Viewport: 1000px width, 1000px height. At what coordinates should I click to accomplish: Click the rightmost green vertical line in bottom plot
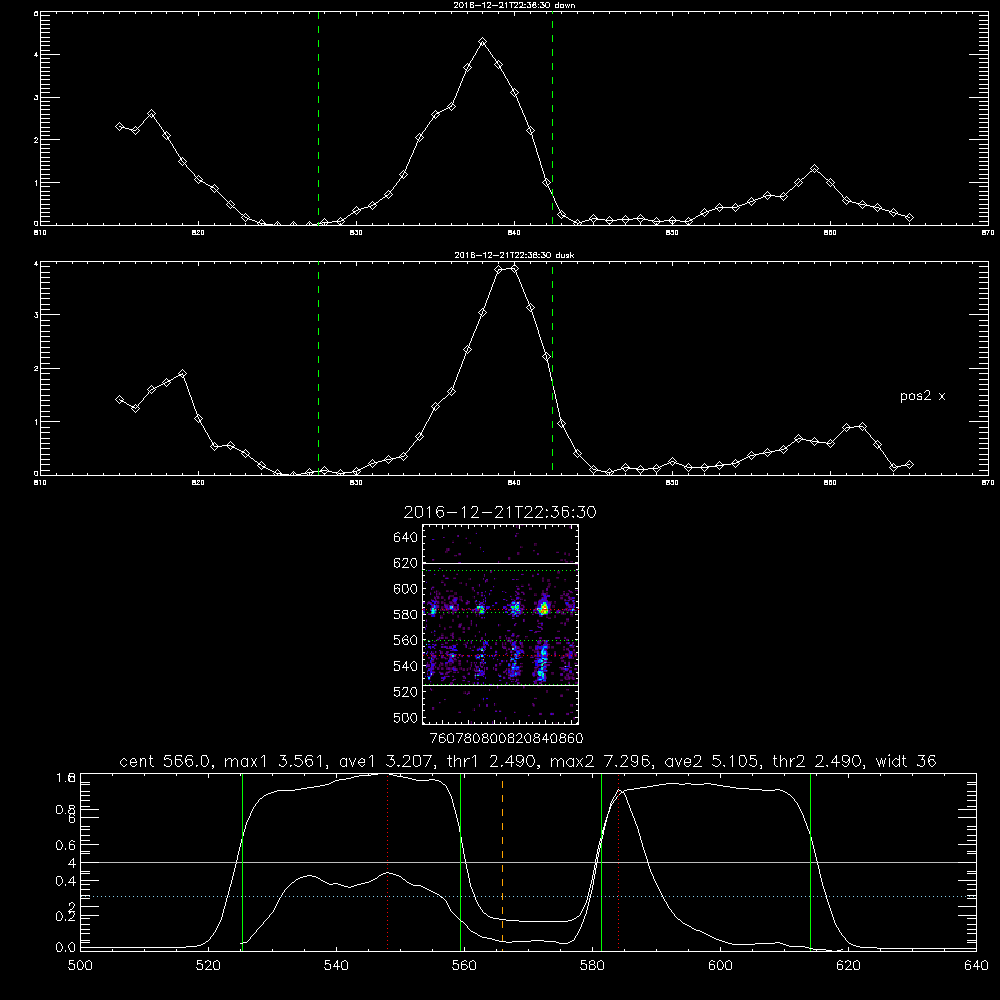811,861
